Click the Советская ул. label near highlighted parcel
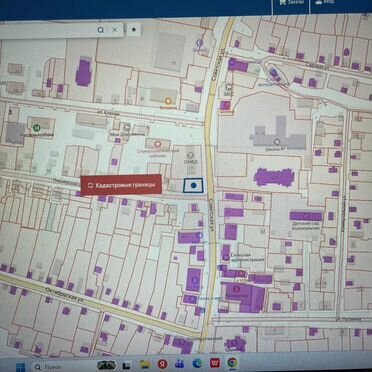Viewport: 372px width, 372px height. point(212,216)
